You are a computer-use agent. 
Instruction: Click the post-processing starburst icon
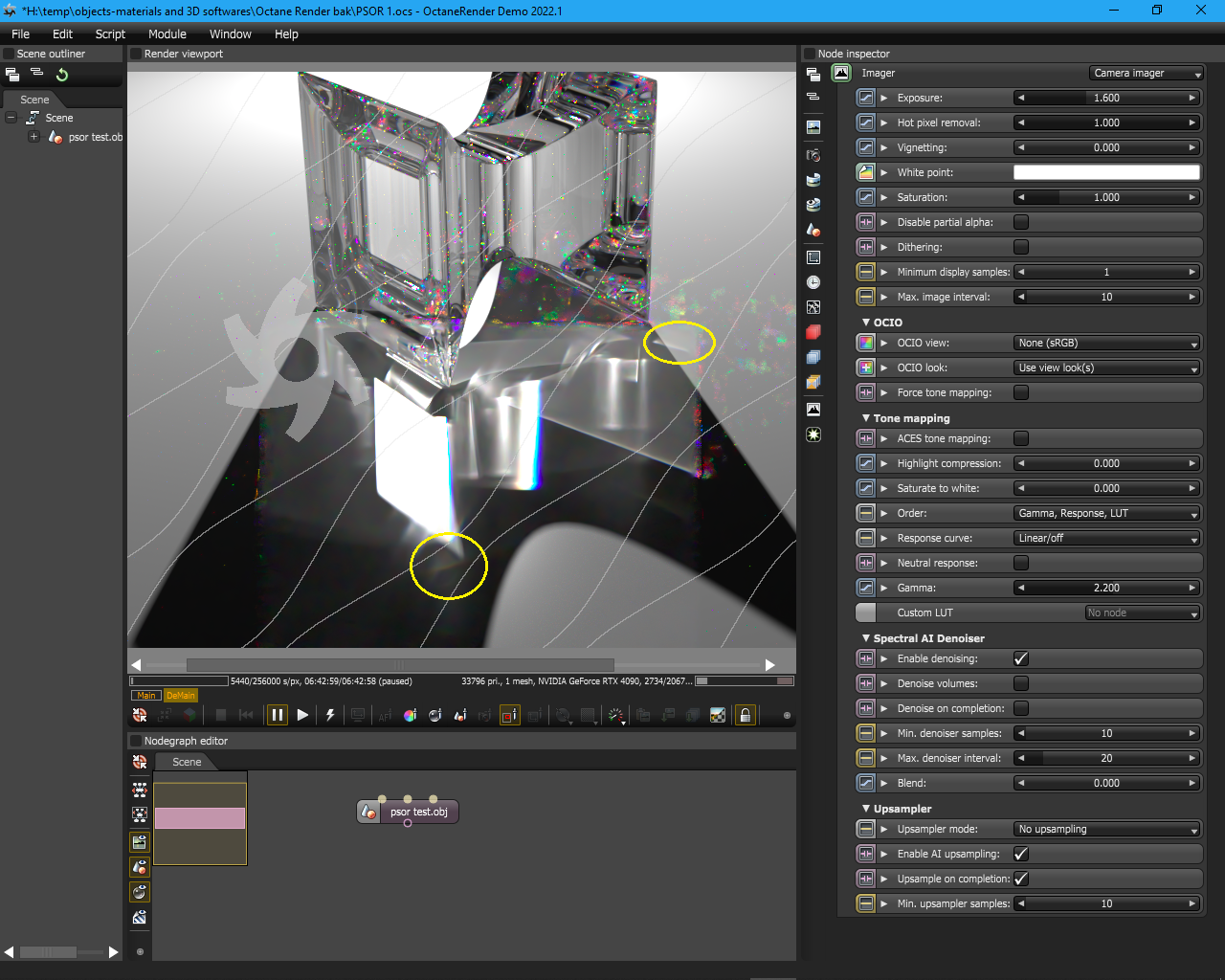tap(813, 434)
